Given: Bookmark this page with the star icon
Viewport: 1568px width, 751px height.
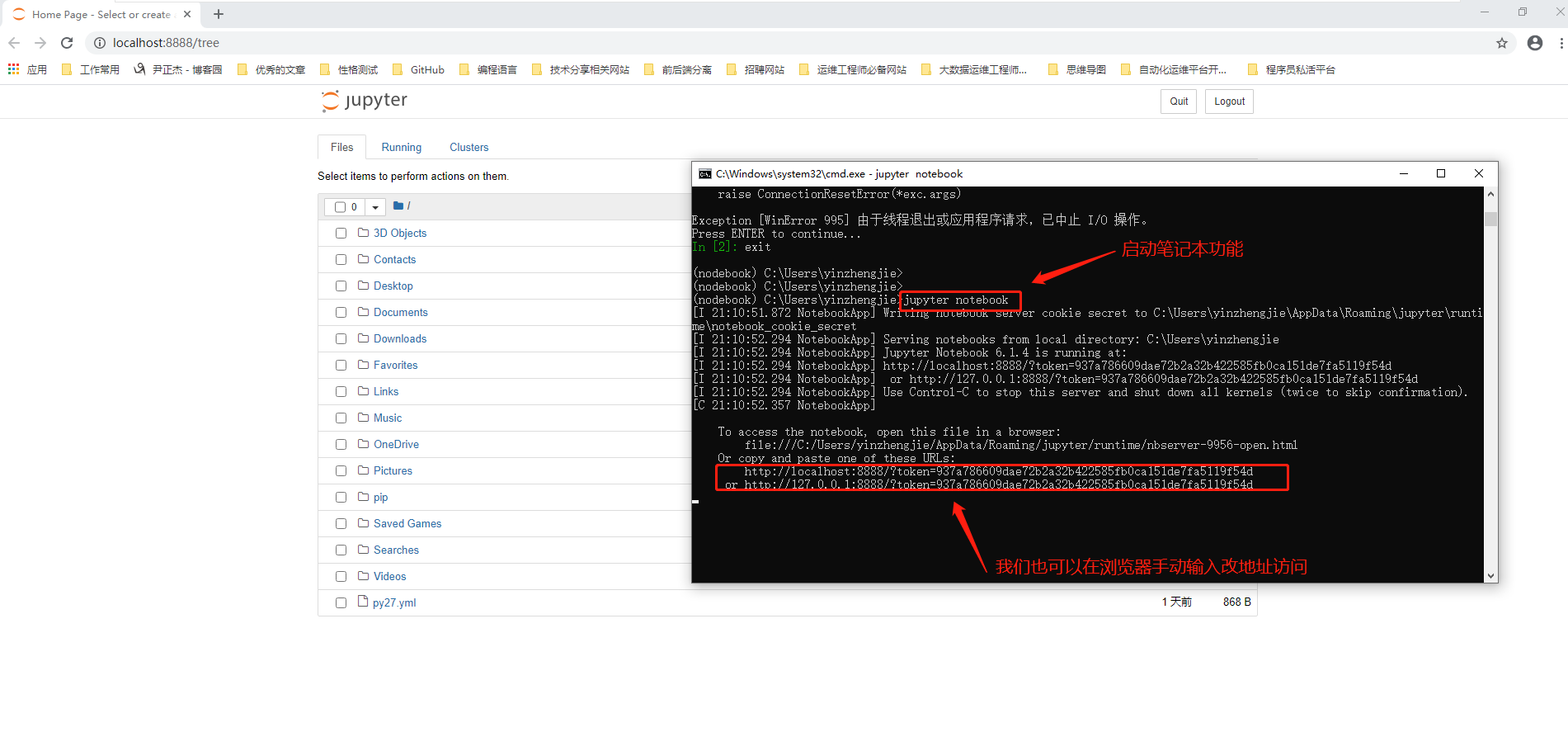Looking at the screenshot, I should coord(1502,43).
